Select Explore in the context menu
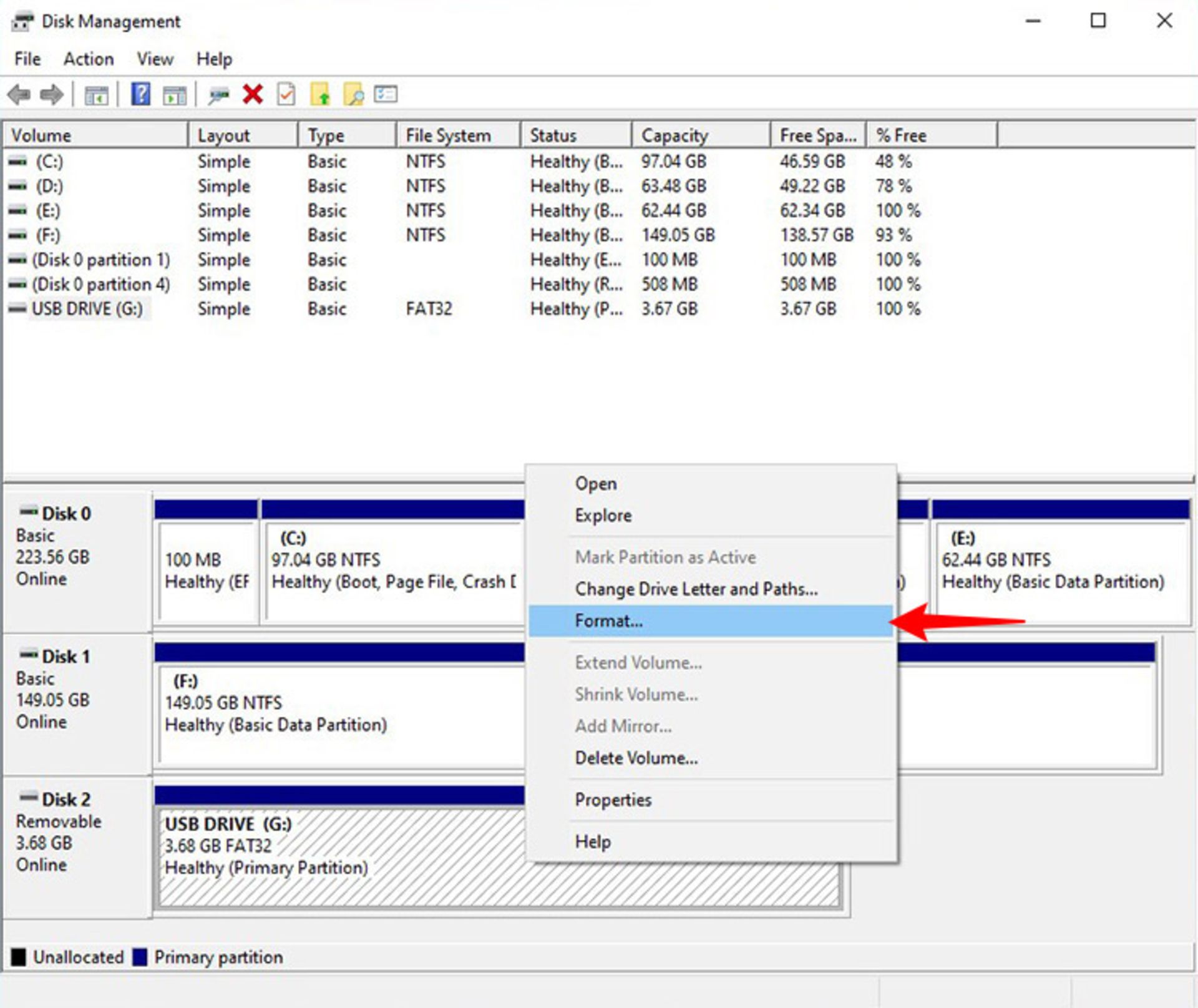1198x1008 pixels. [602, 516]
